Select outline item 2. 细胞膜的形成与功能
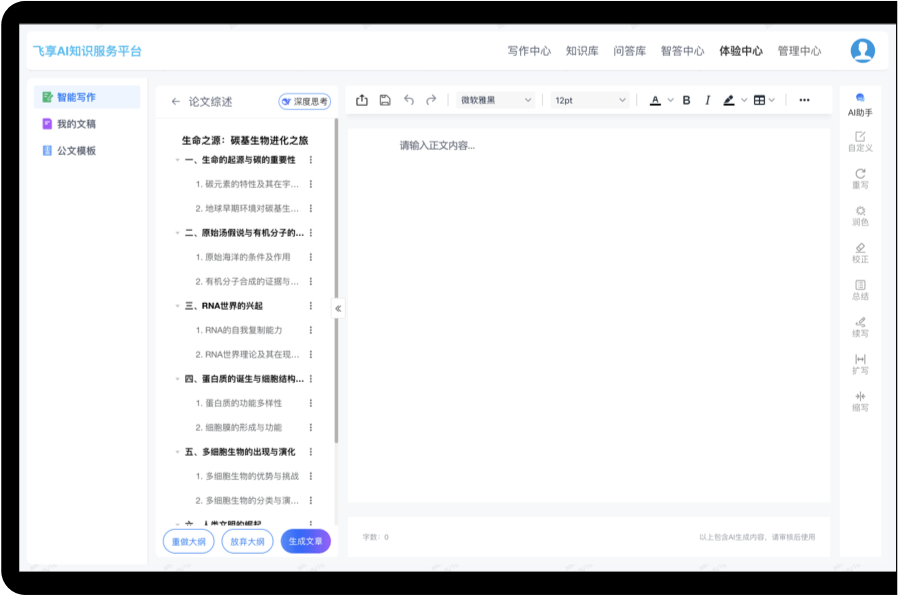 (x=239, y=428)
